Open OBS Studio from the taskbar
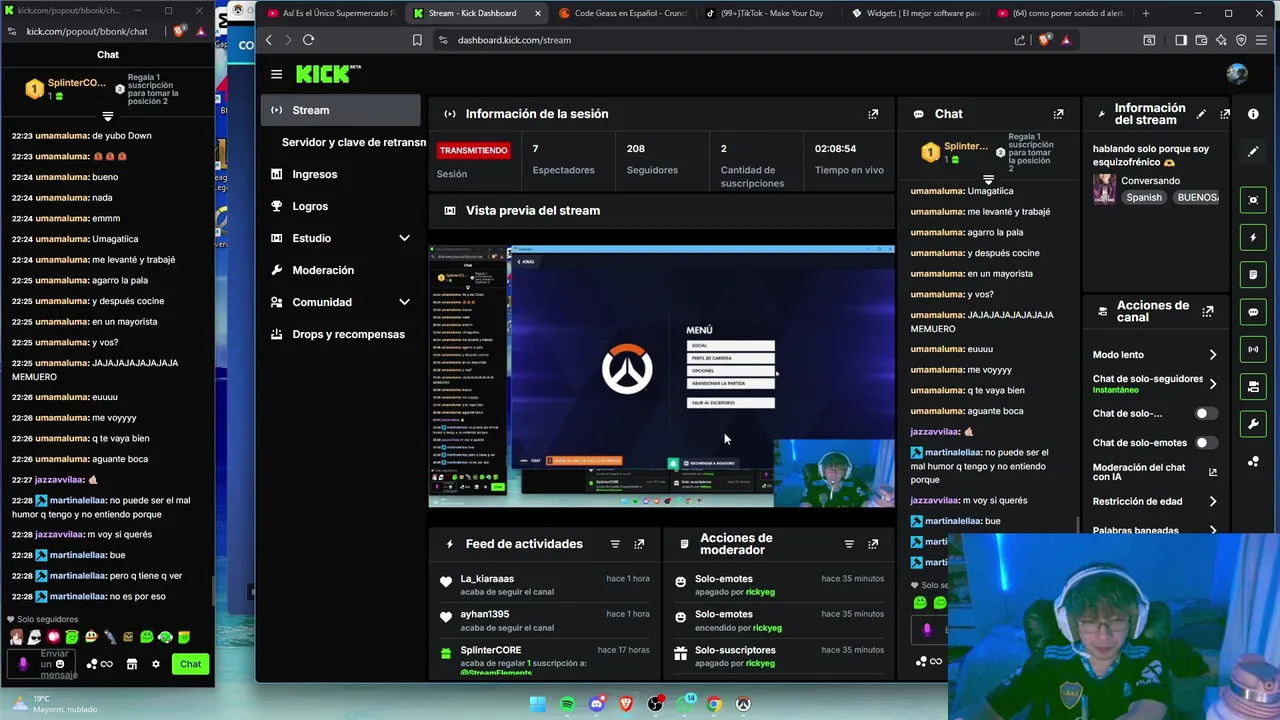Screen dimensions: 1280x720 (x=656, y=704)
